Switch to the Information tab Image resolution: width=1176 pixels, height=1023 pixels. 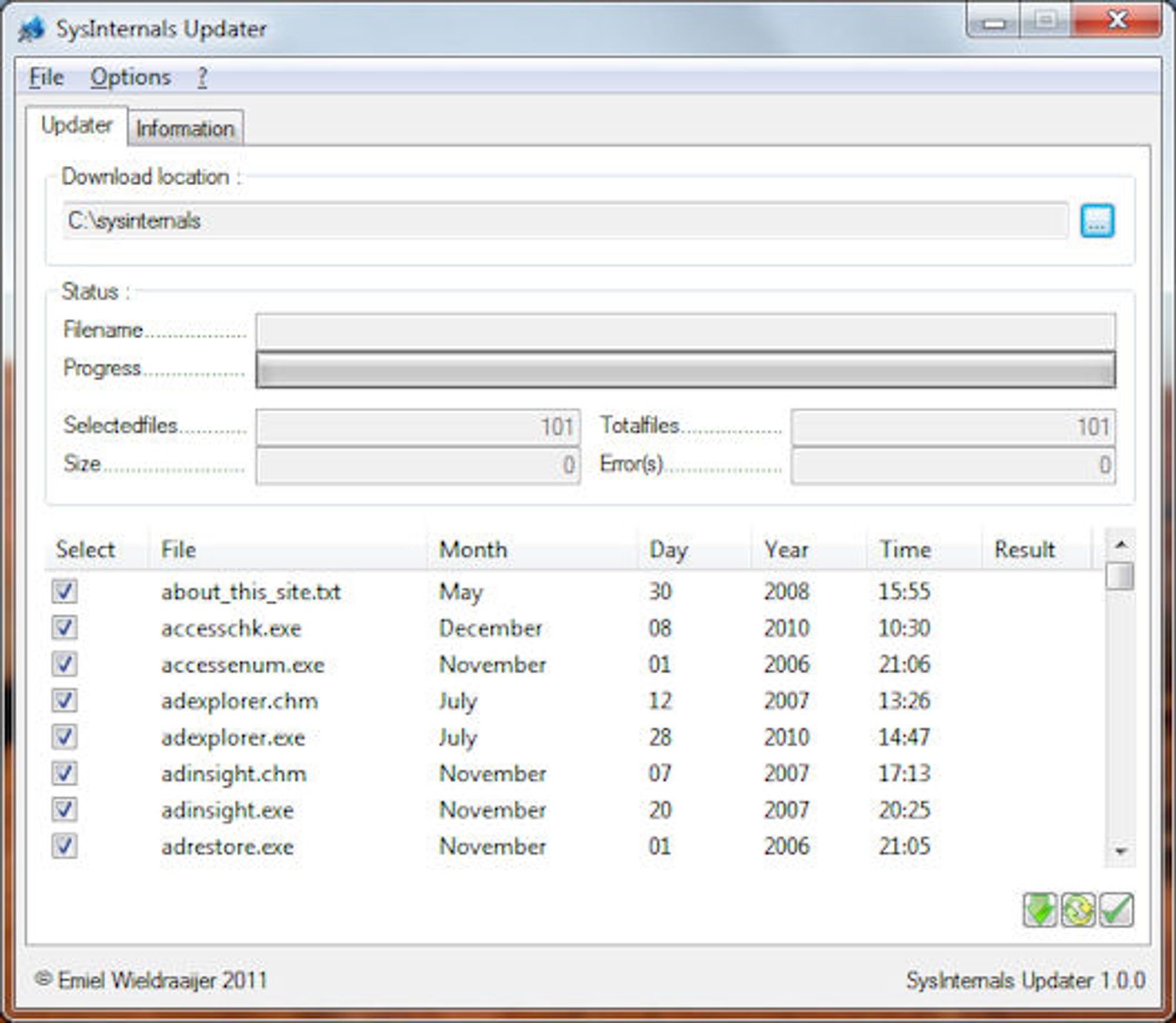(185, 128)
